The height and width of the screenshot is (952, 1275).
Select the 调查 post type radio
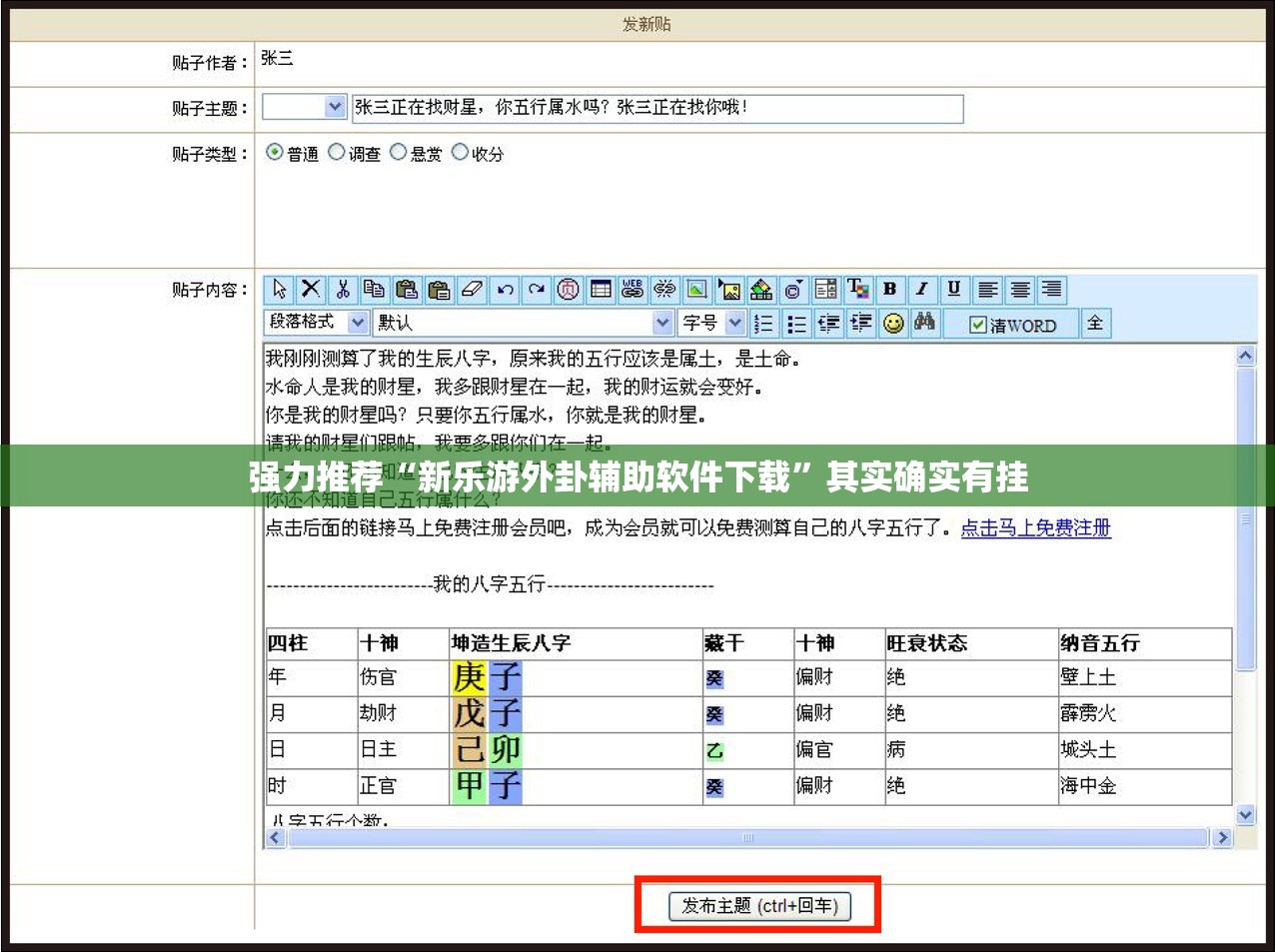click(x=337, y=152)
